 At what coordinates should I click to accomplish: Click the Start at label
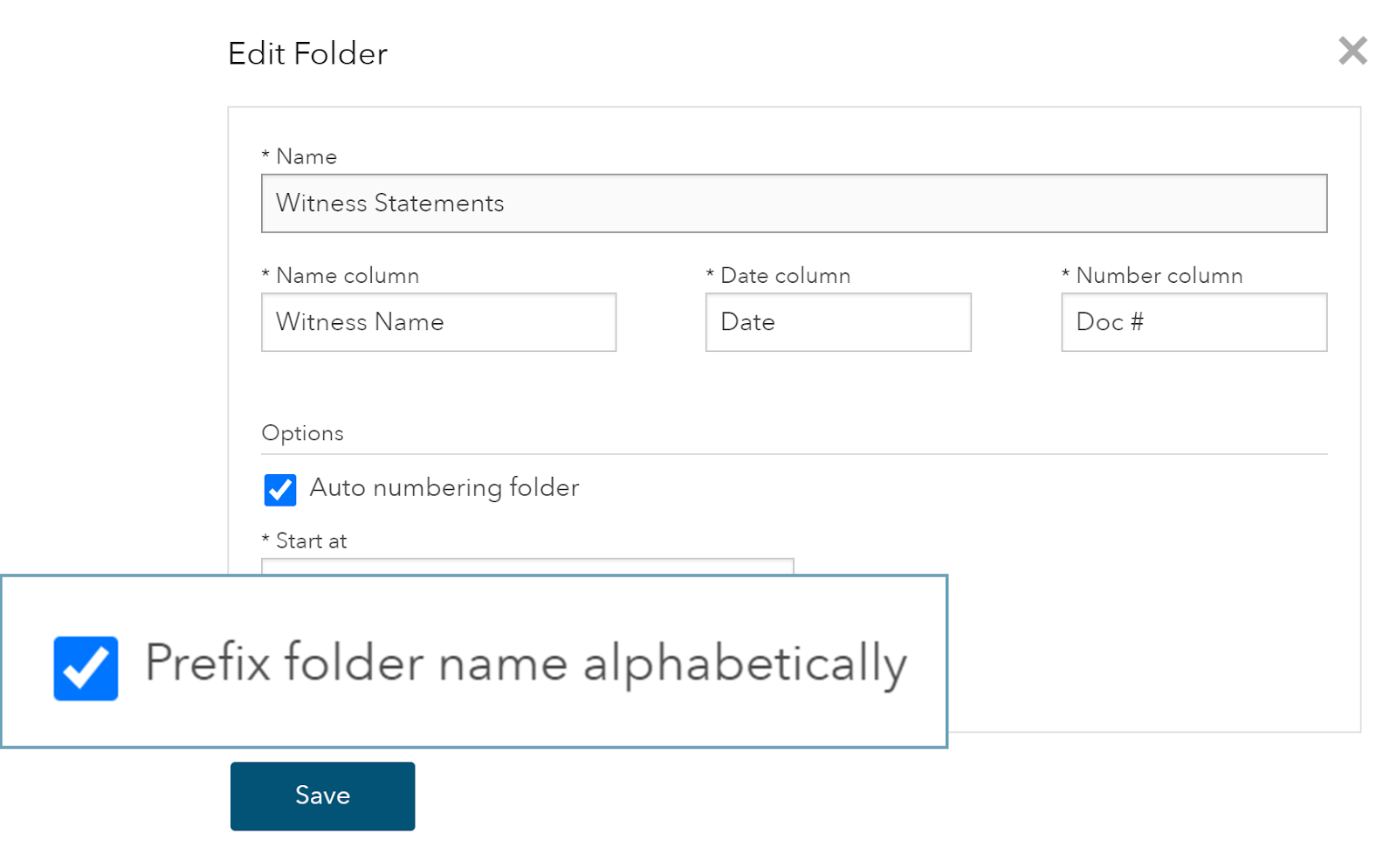[311, 541]
